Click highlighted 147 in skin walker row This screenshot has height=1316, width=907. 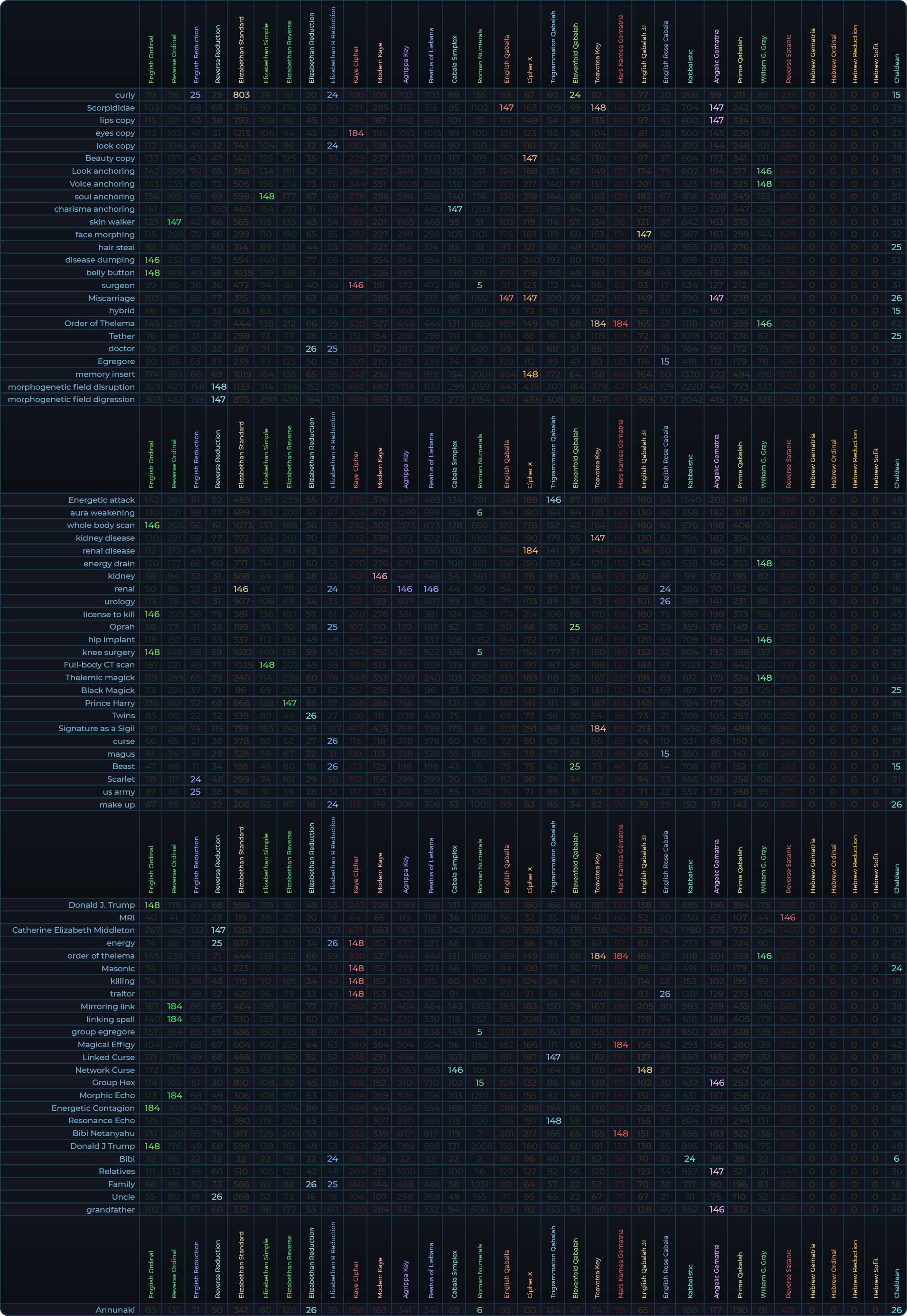point(174,222)
